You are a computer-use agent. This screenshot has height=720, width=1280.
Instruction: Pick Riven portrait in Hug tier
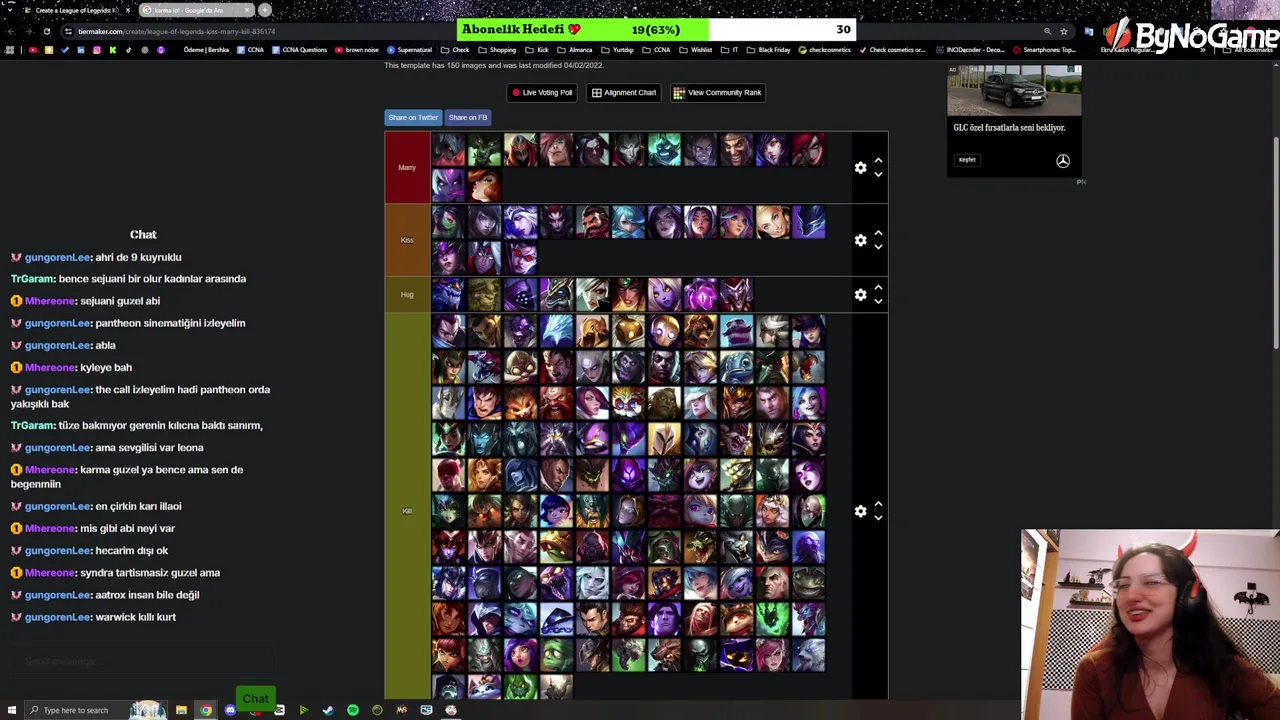[592, 295]
